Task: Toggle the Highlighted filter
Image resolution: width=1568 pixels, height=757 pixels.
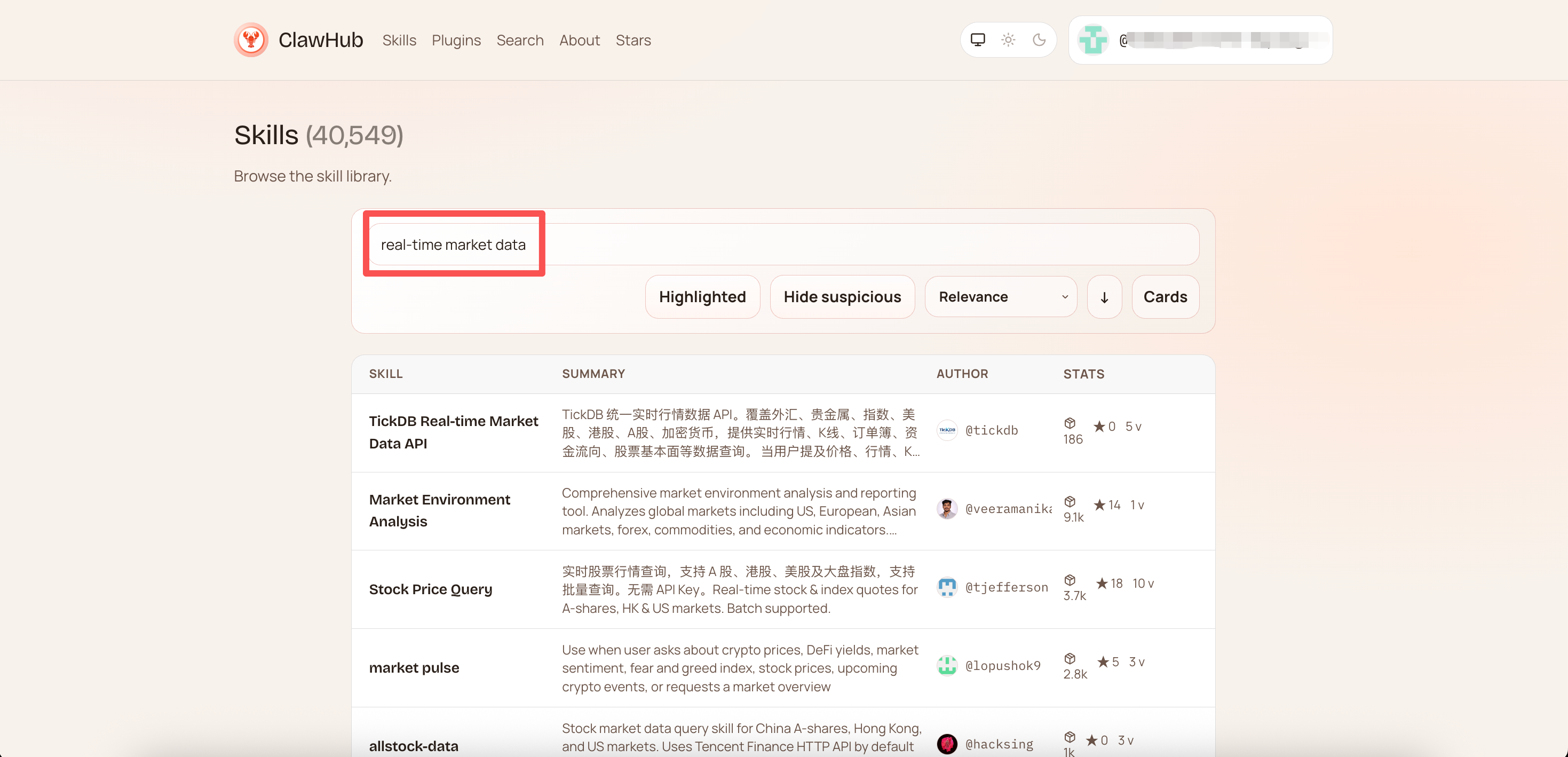Action: [702, 297]
